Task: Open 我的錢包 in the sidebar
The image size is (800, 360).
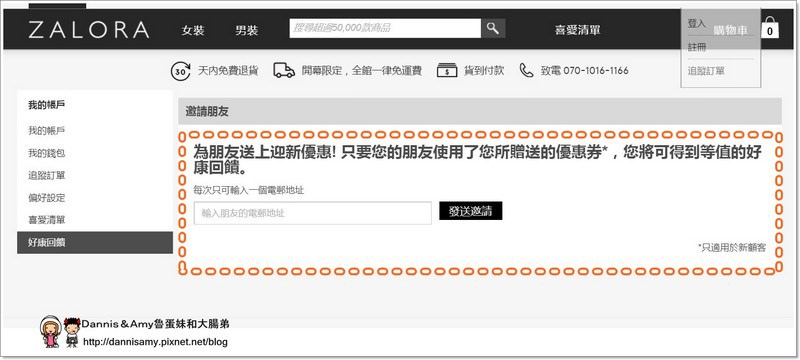Action: point(46,153)
